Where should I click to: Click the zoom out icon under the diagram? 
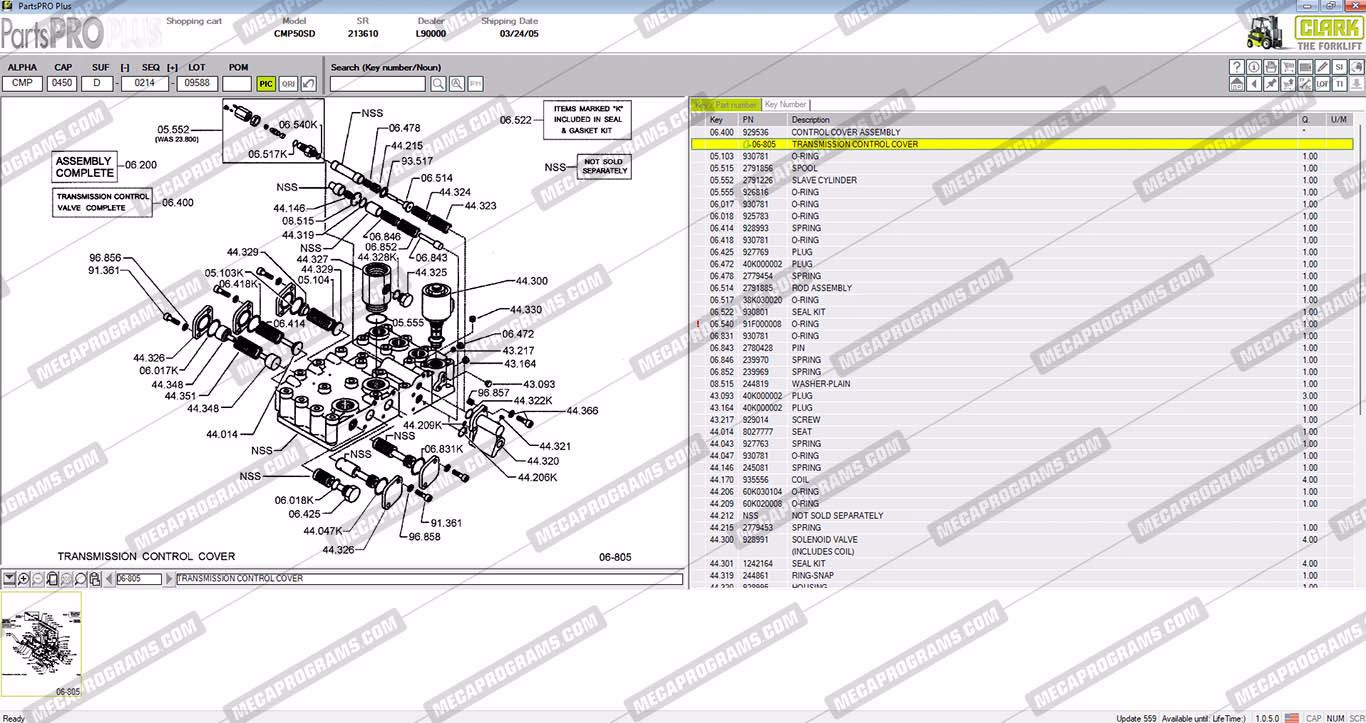pyautogui.click(x=37, y=579)
